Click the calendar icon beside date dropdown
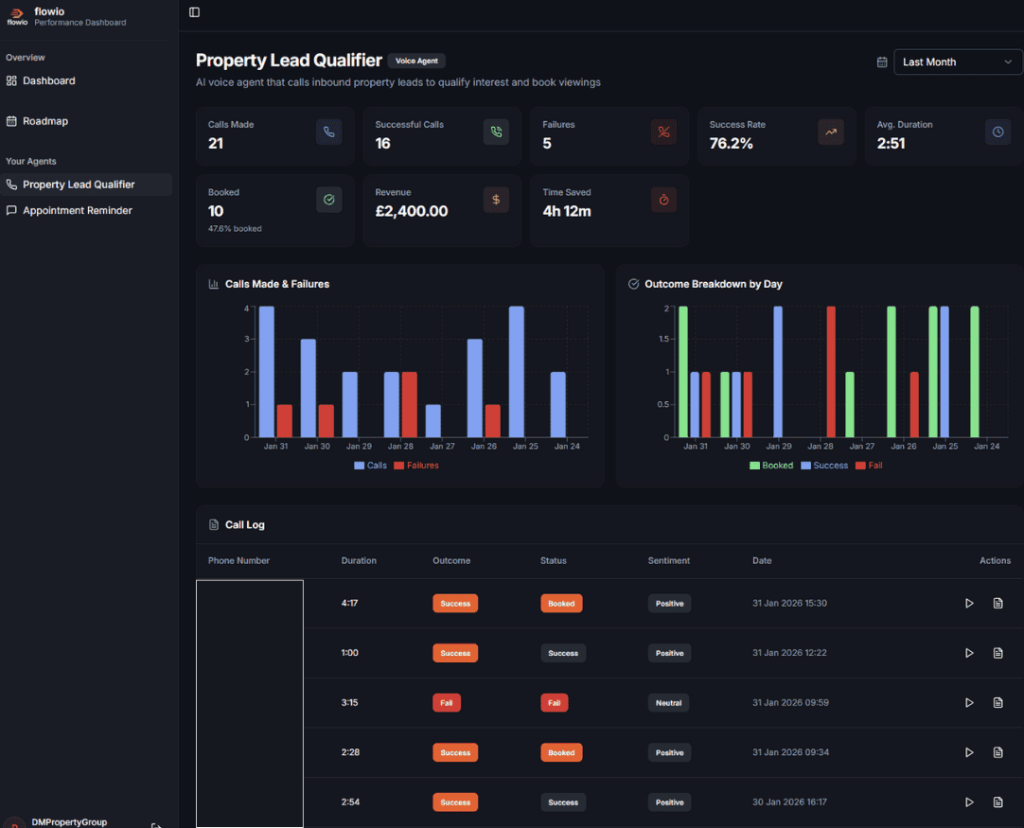 pos(882,62)
